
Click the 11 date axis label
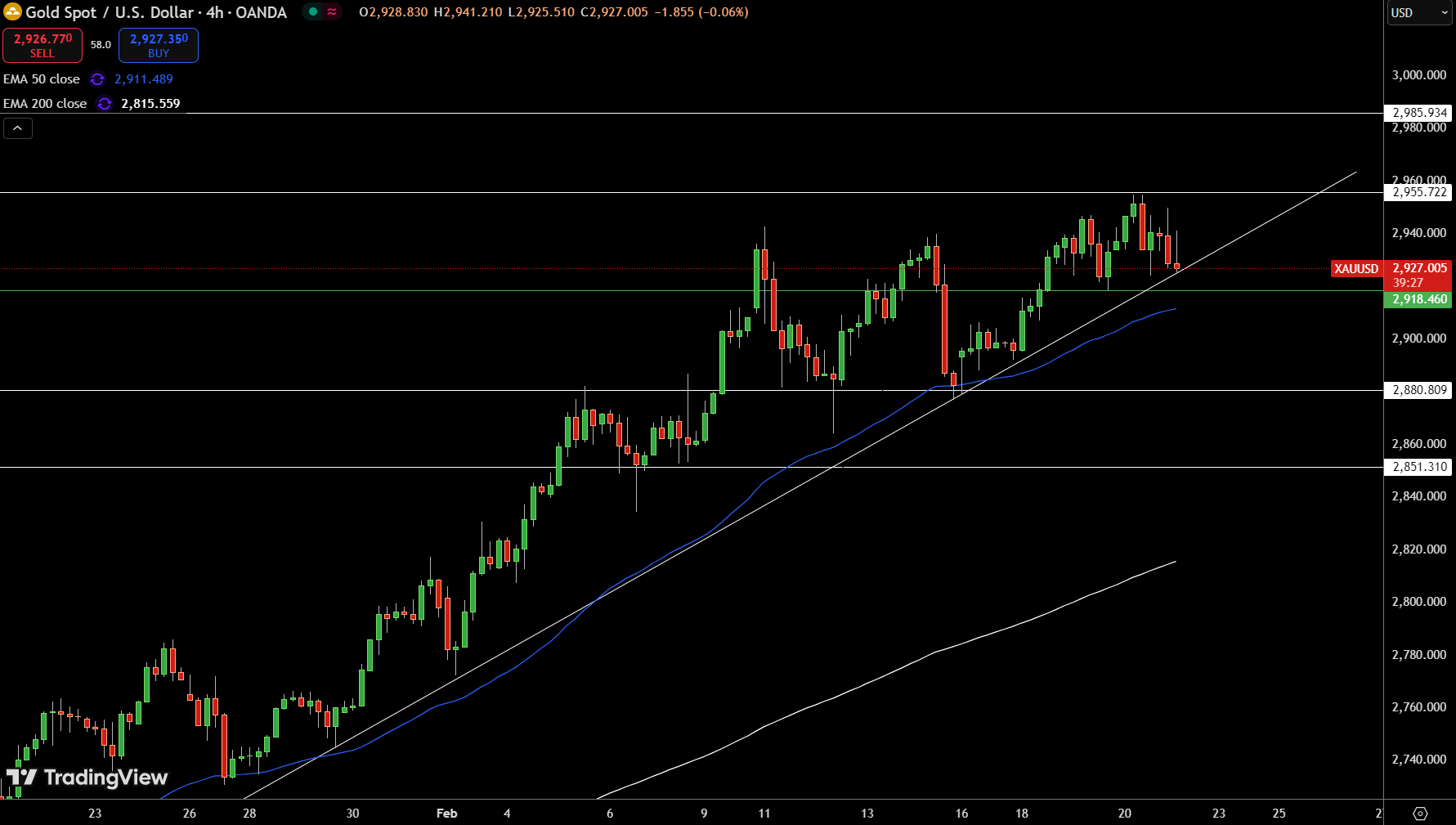pyautogui.click(x=764, y=814)
